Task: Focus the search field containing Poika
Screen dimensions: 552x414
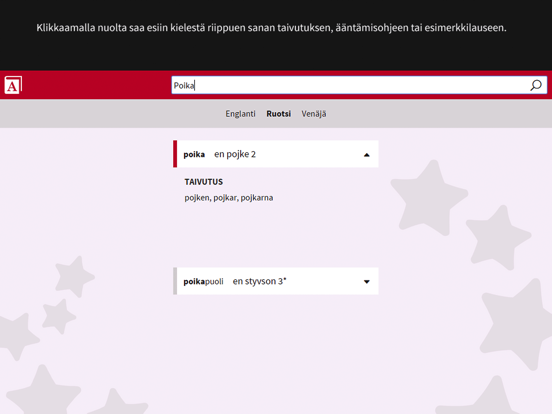Action: tap(359, 85)
